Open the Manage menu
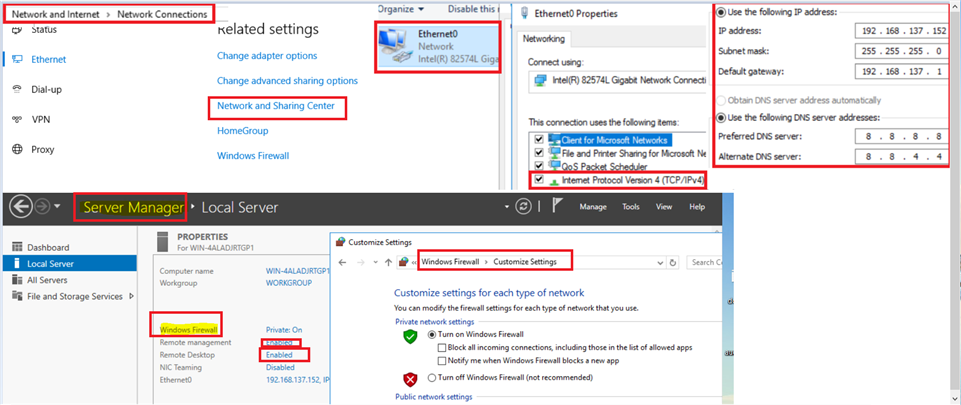The image size is (961, 405). 593,207
